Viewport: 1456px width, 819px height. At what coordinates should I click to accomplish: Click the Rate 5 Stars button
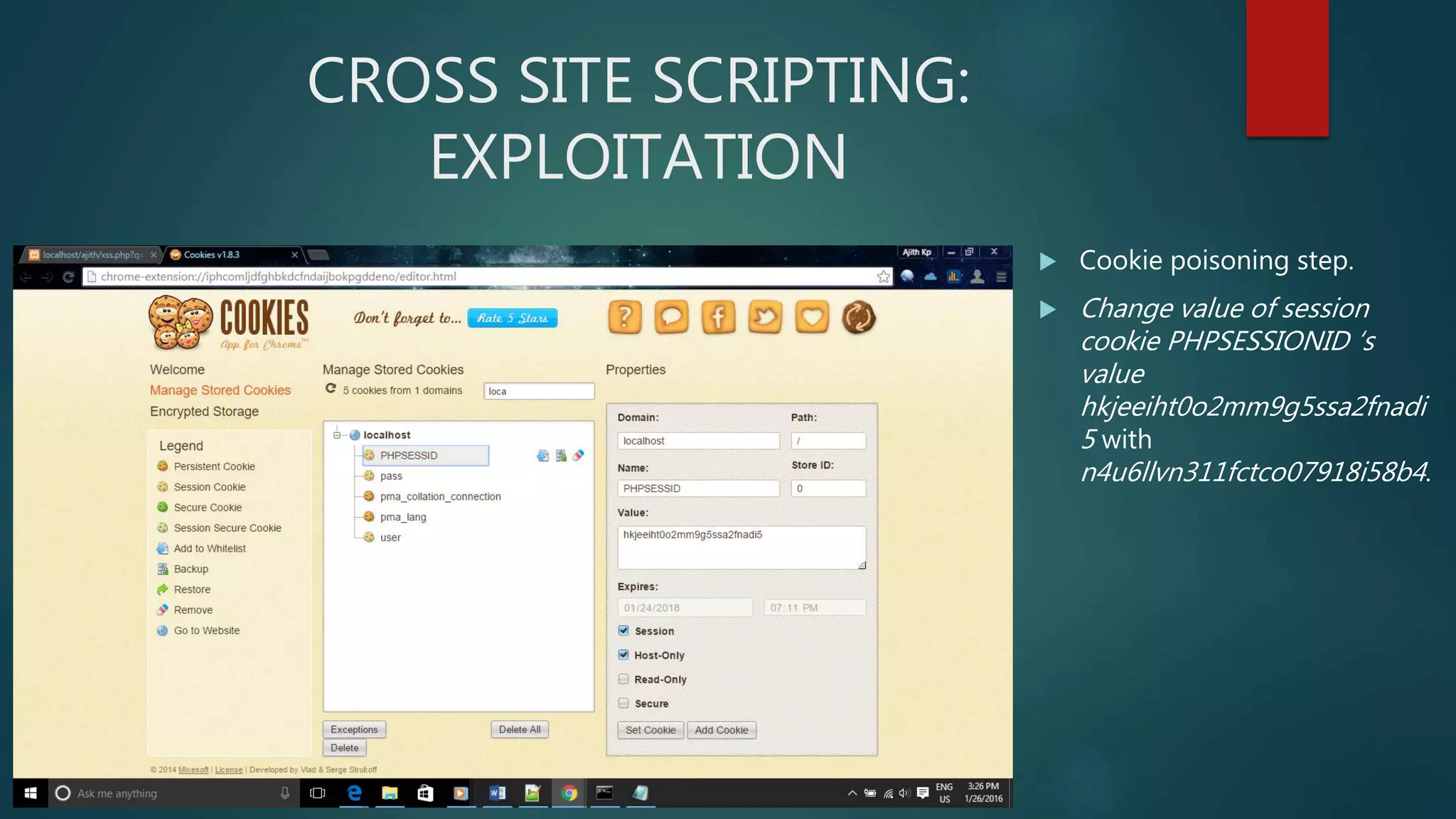[x=512, y=318]
